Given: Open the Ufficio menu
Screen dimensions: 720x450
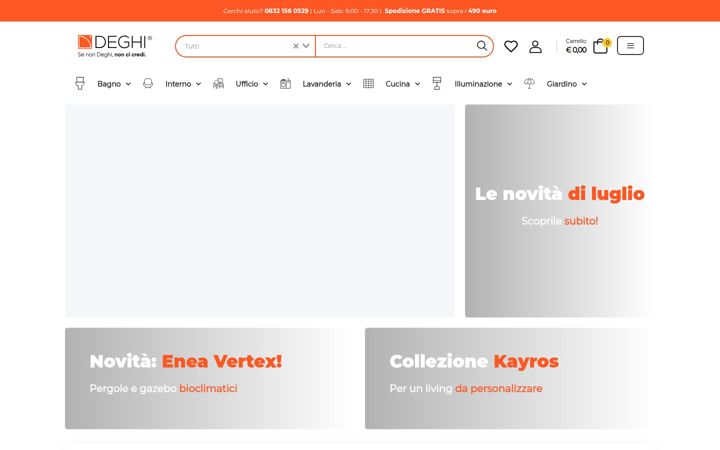Looking at the screenshot, I should [247, 84].
